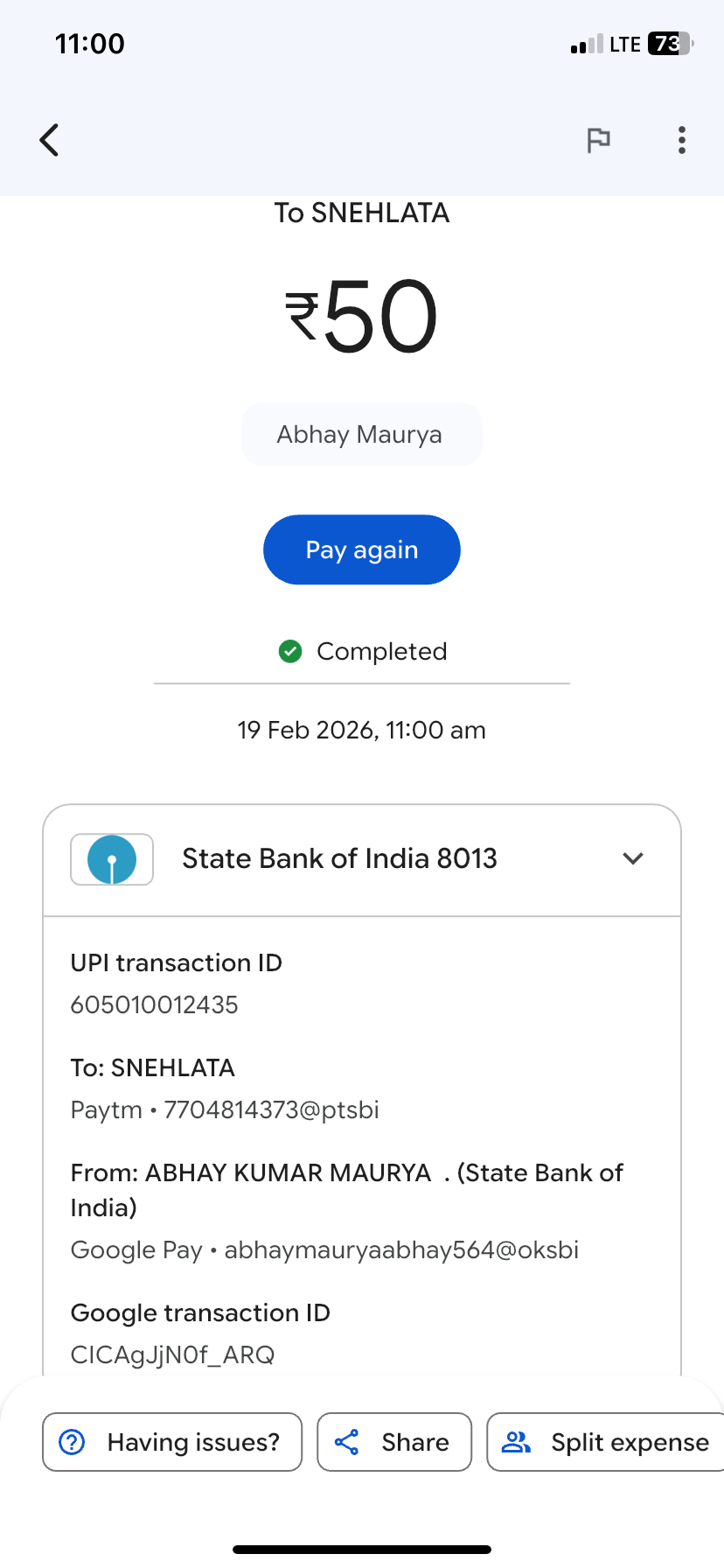
Task: Tap the Share button label
Action: click(415, 1442)
